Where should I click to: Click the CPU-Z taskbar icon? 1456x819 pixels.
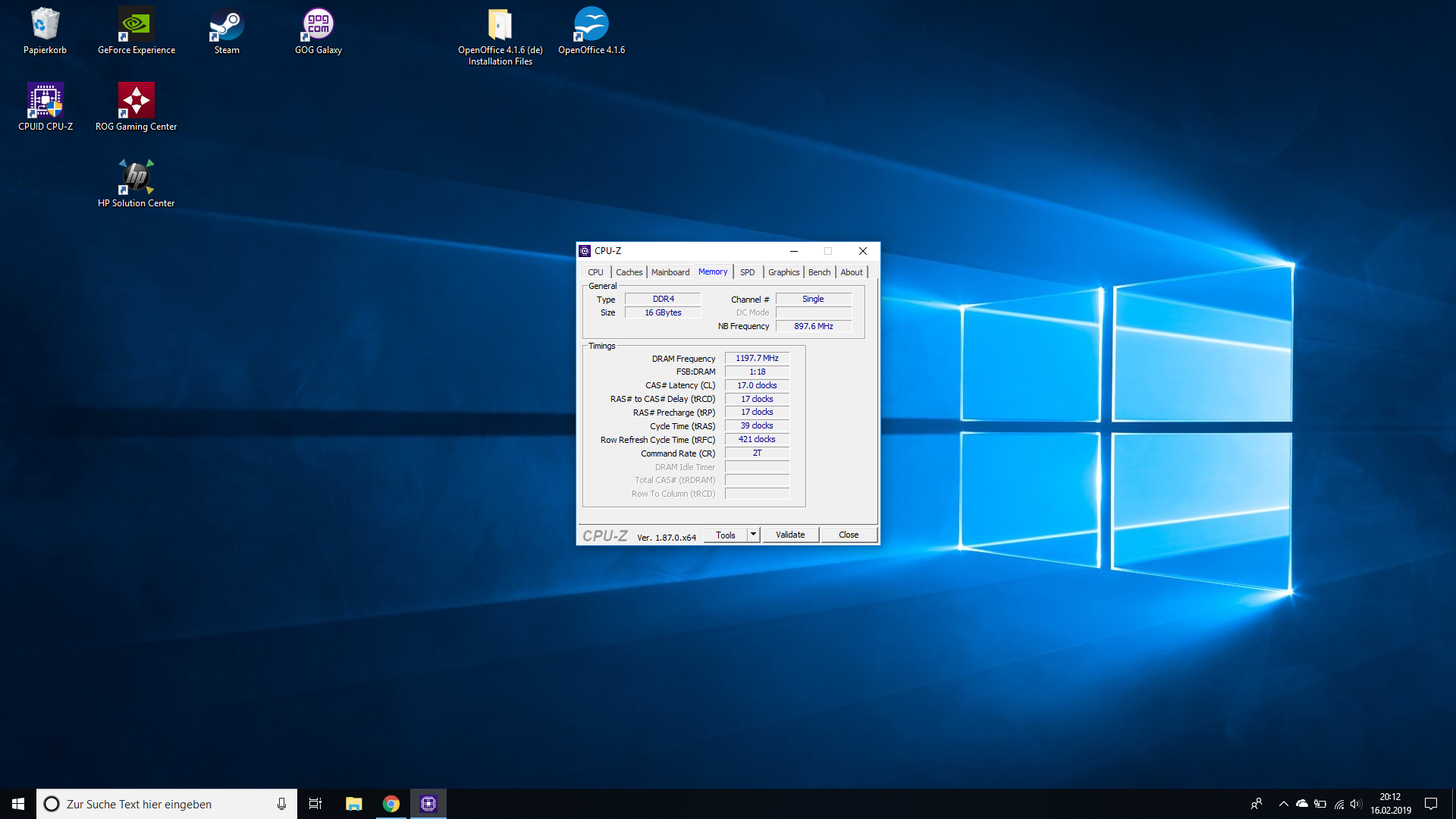[428, 804]
